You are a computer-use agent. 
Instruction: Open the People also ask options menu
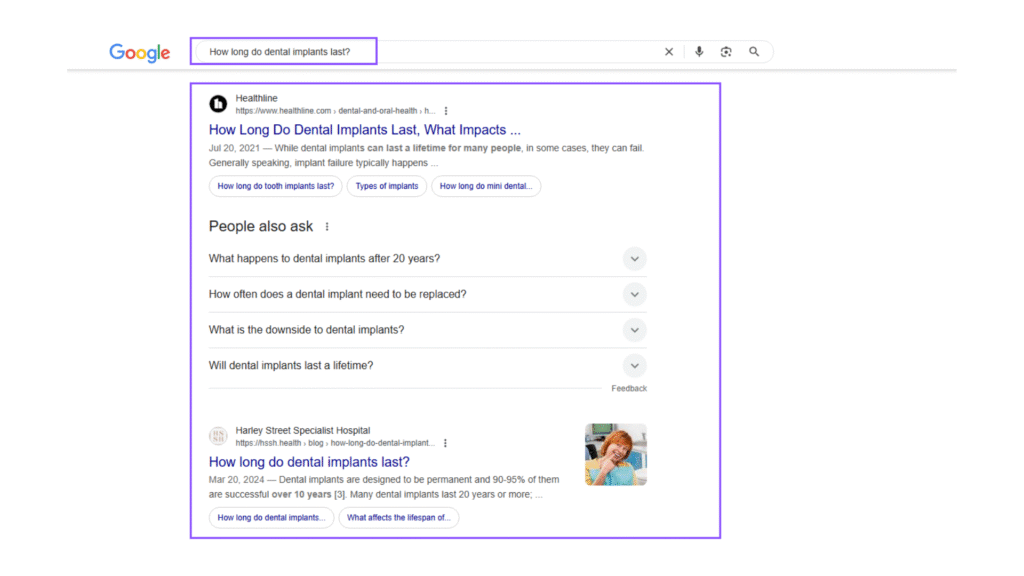pos(327,227)
